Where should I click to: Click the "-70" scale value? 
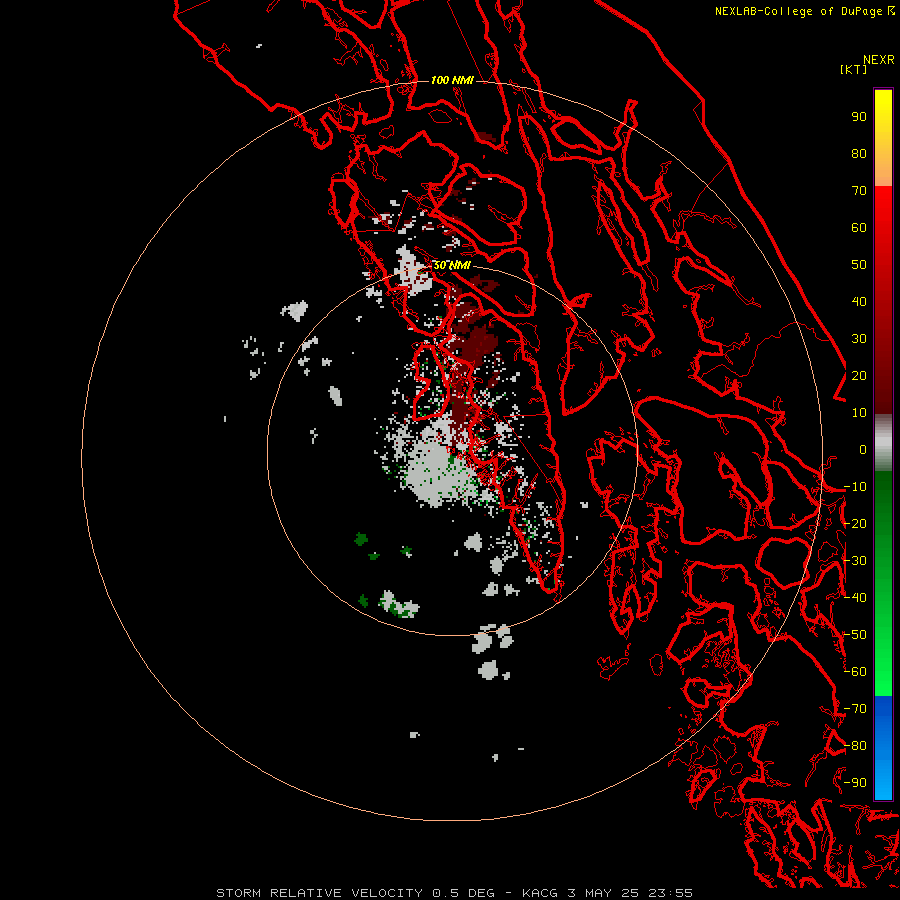pos(855,709)
